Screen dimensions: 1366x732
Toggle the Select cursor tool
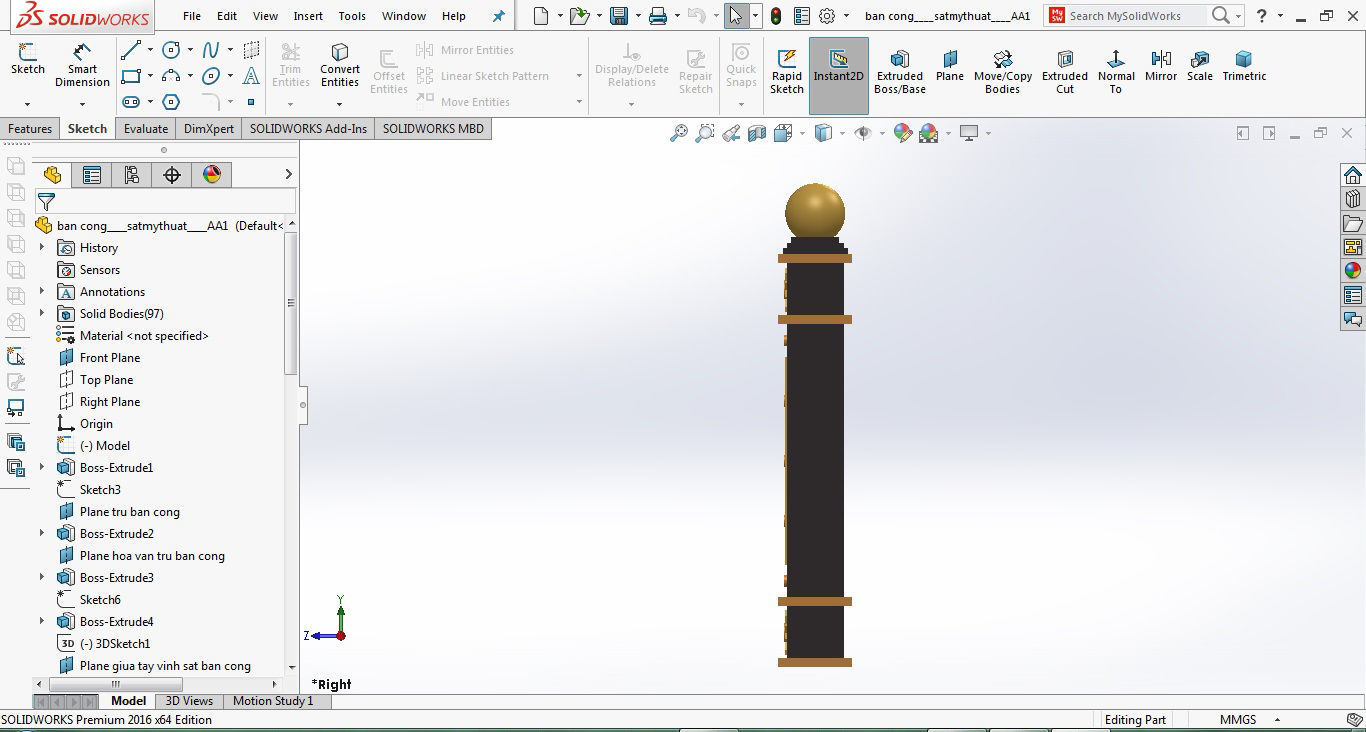coord(736,16)
